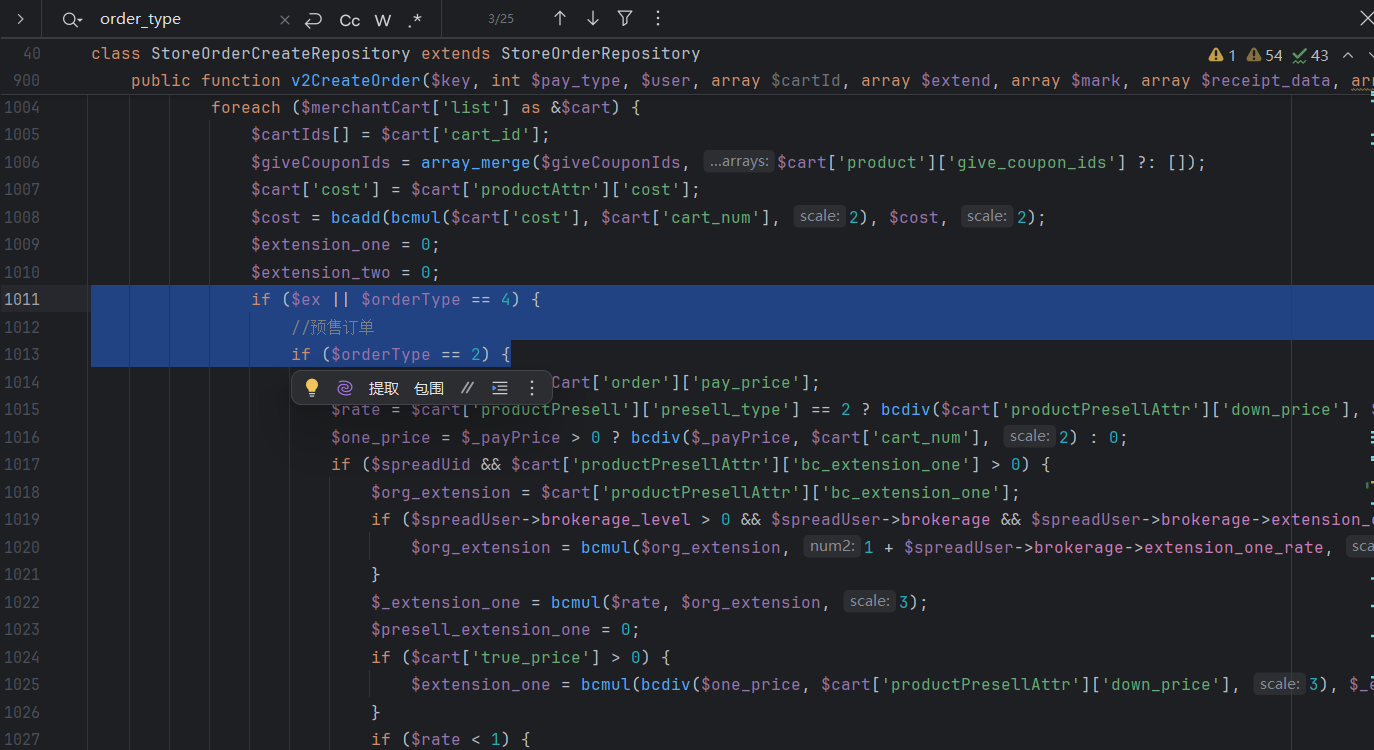Close the find bar
Viewport: 1374px width, 750px height.
(1366, 18)
